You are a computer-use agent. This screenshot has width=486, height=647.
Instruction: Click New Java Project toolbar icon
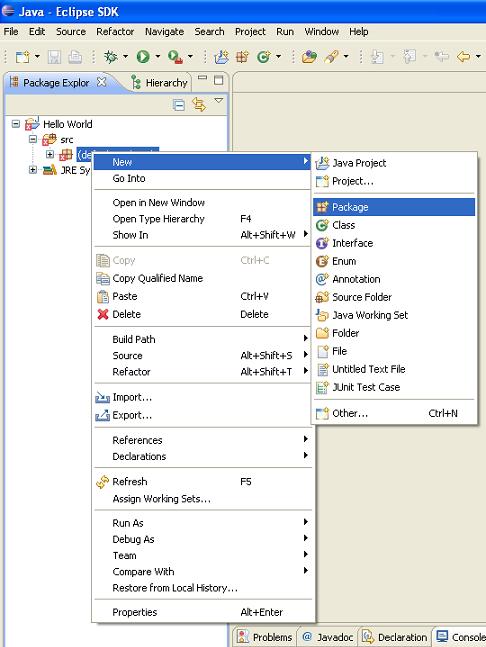(222, 57)
